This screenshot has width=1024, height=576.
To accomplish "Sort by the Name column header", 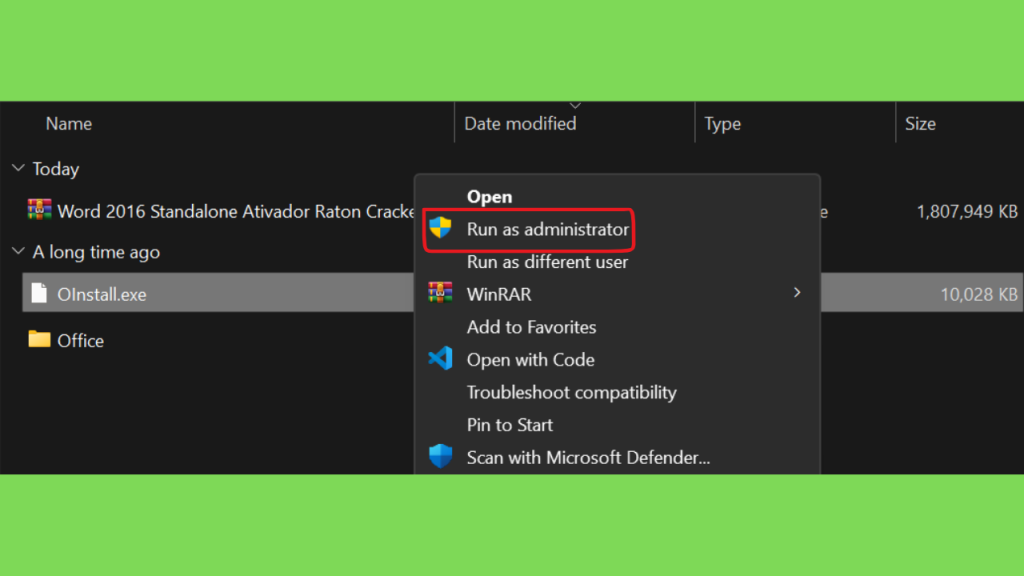I will tap(69, 124).
